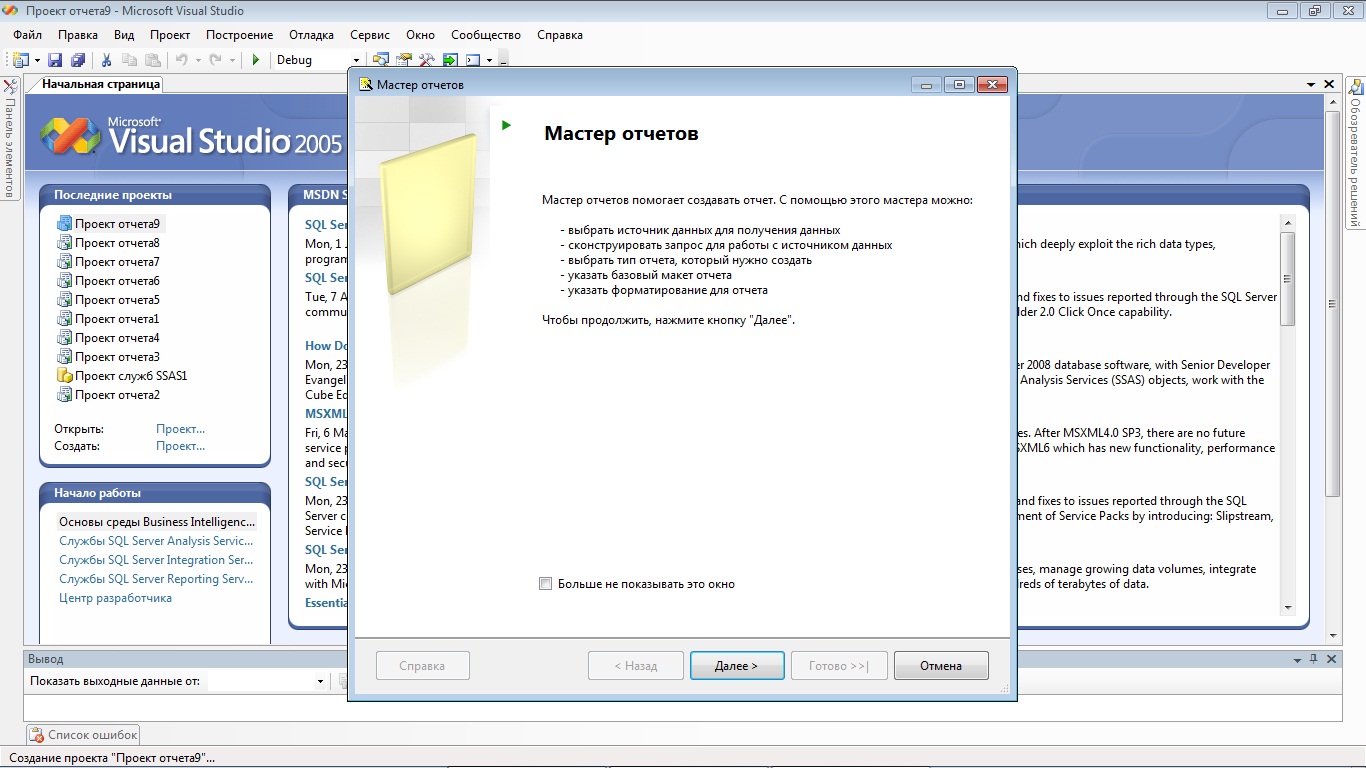
Task: Click the Проект служб SSAS1 project icon
Action: 65,376
